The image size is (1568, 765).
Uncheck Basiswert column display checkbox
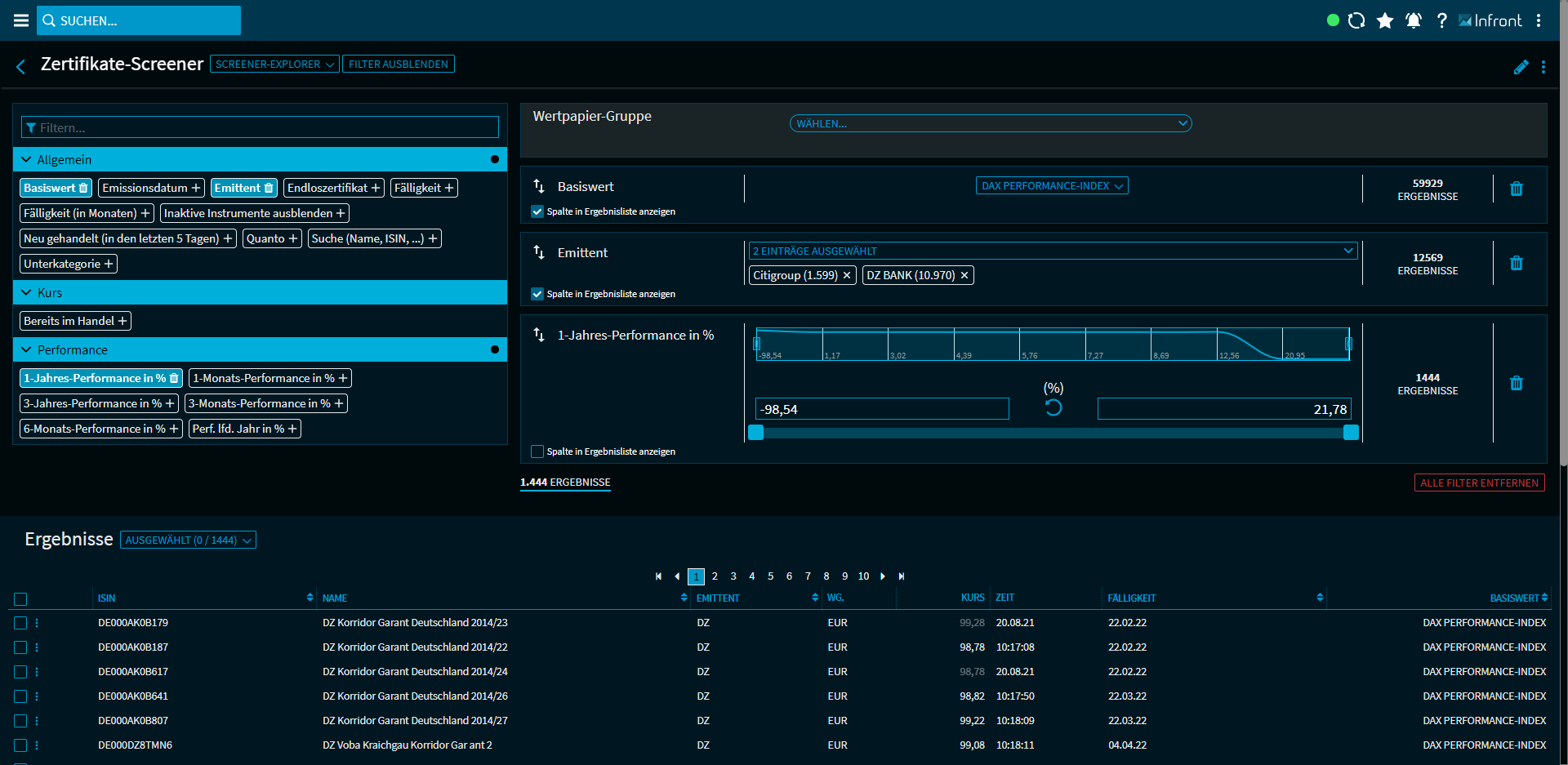pyautogui.click(x=537, y=211)
